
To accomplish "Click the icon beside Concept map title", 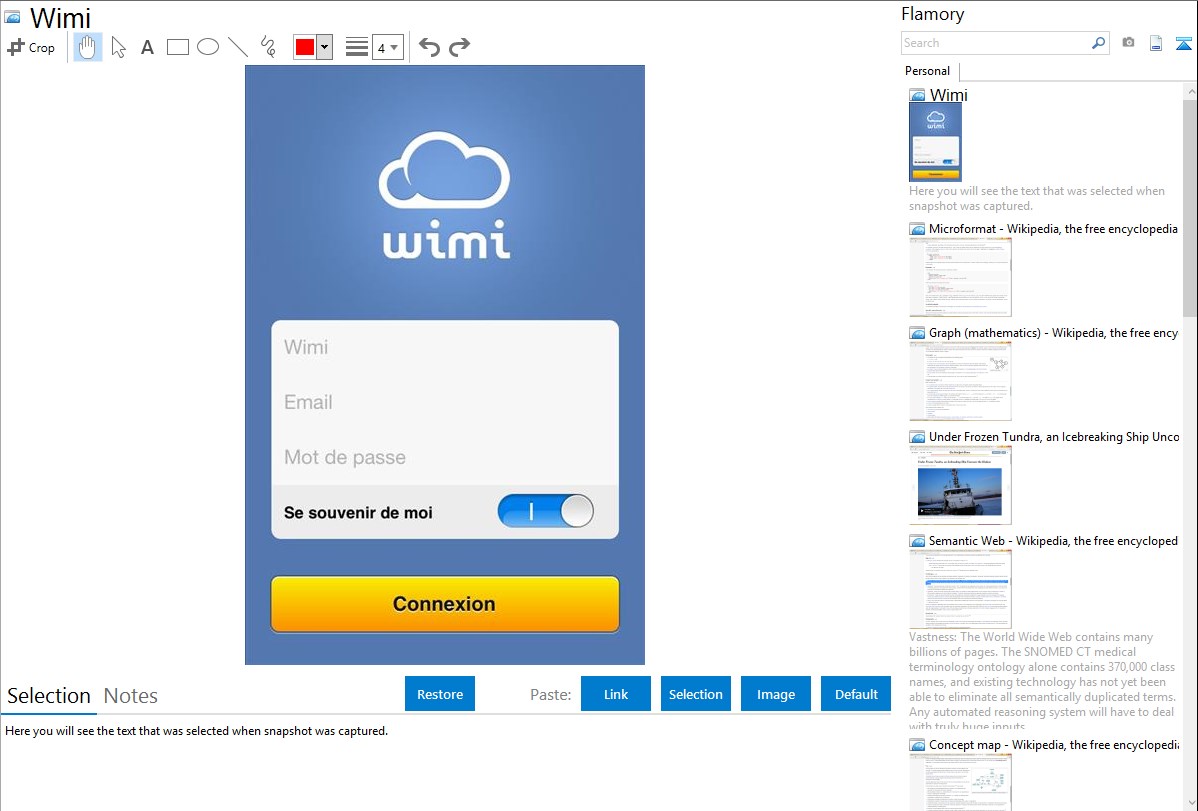I will [918, 744].
